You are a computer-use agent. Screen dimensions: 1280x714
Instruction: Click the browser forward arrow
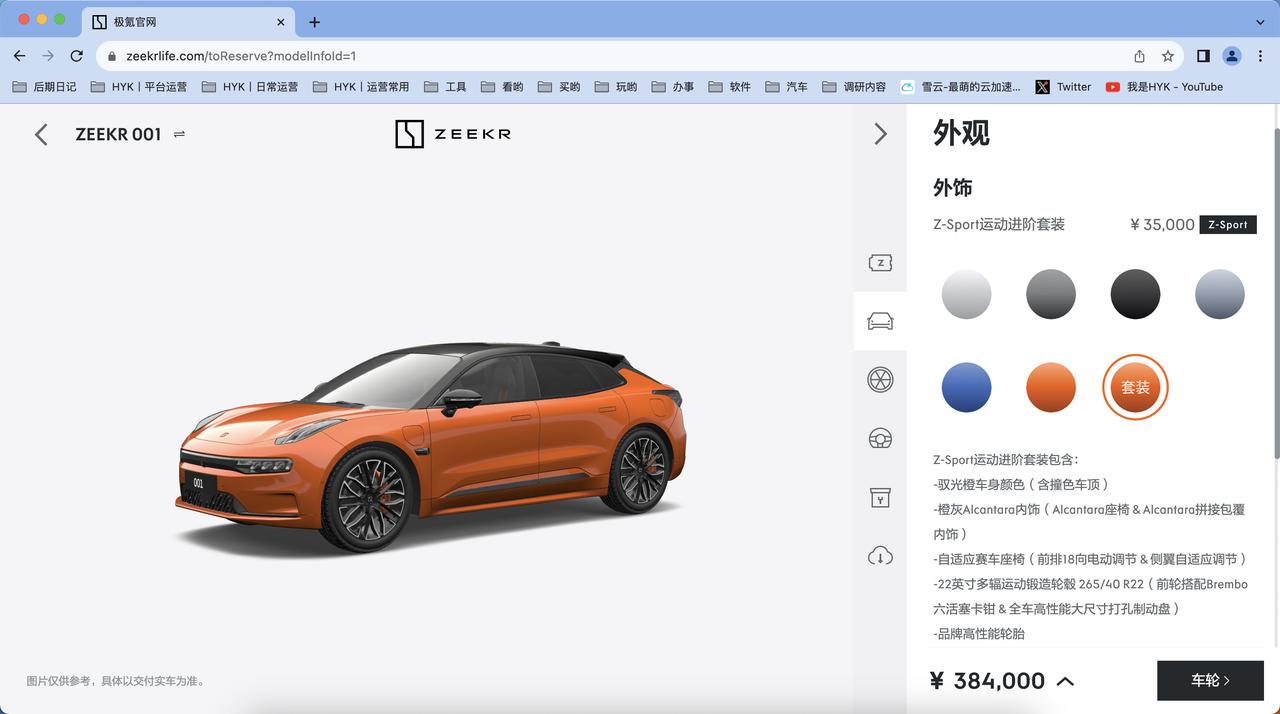(48, 56)
